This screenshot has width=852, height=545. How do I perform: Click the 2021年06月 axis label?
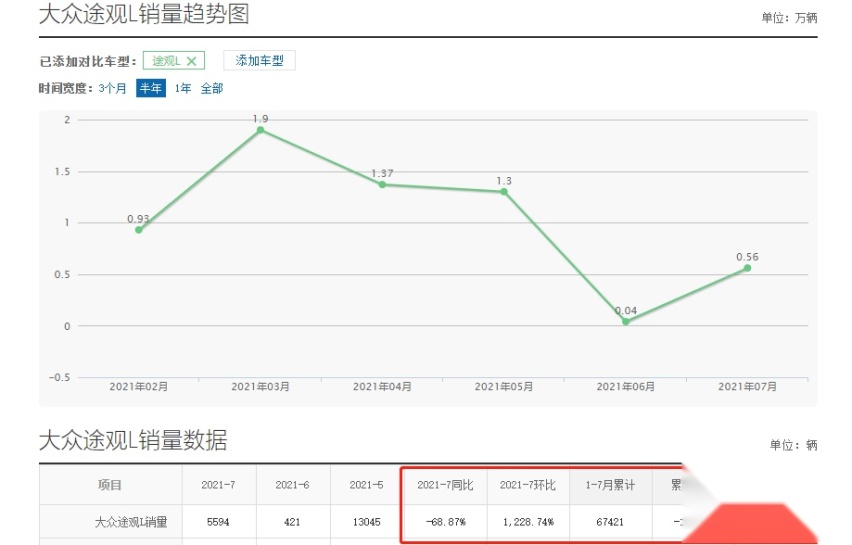tap(625, 386)
